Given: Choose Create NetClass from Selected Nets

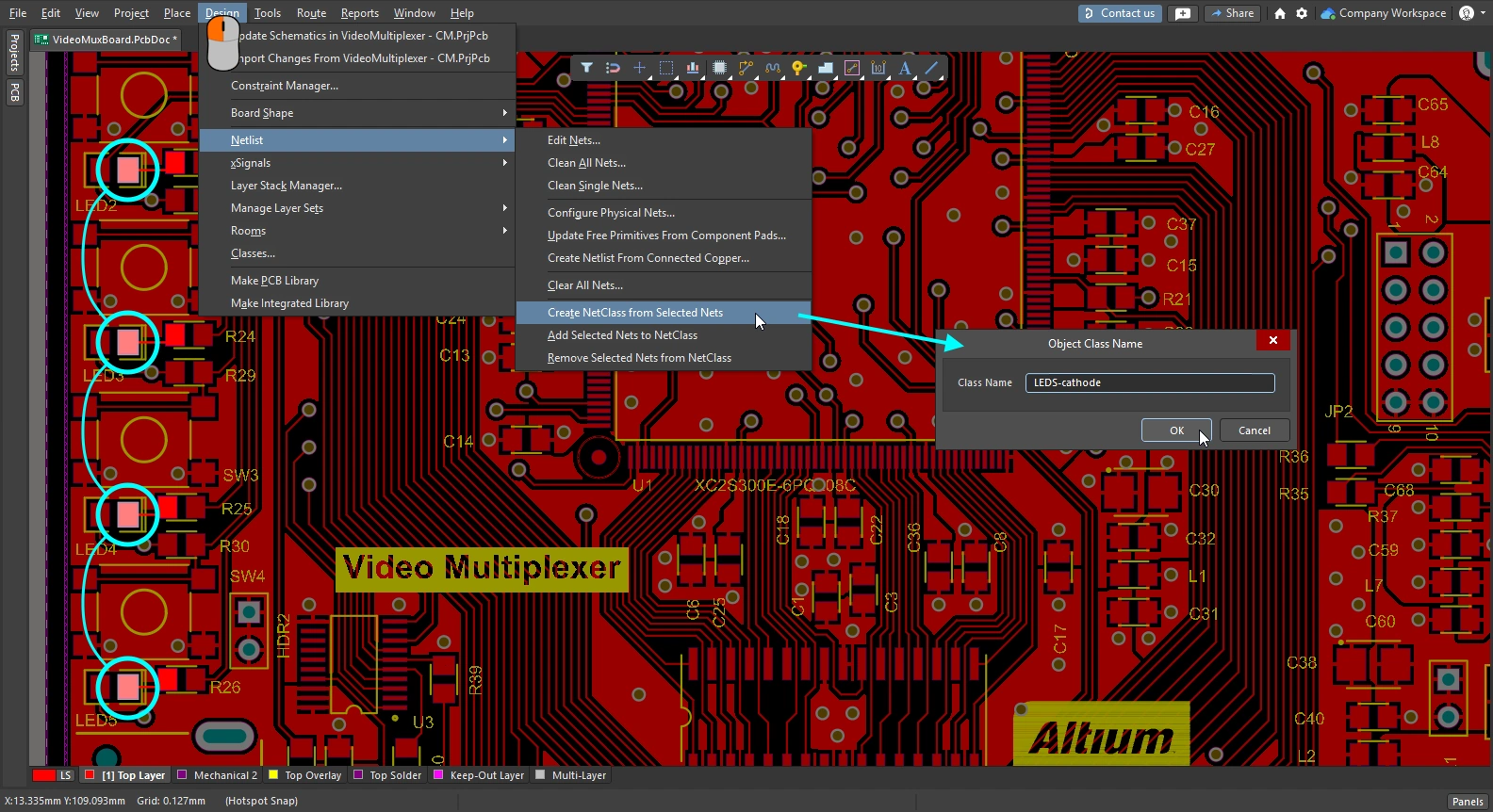Looking at the screenshot, I should (635, 313).
